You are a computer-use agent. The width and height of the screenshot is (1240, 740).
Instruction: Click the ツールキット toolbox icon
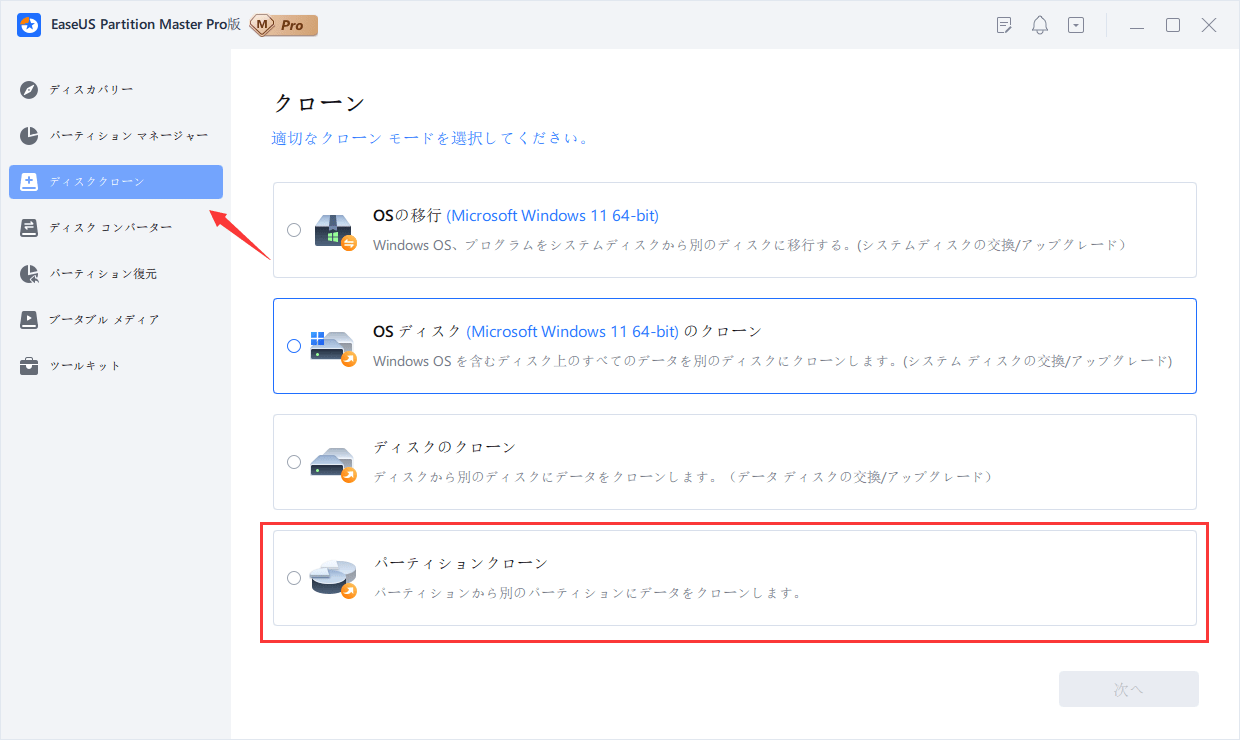[x=29, y=366]
